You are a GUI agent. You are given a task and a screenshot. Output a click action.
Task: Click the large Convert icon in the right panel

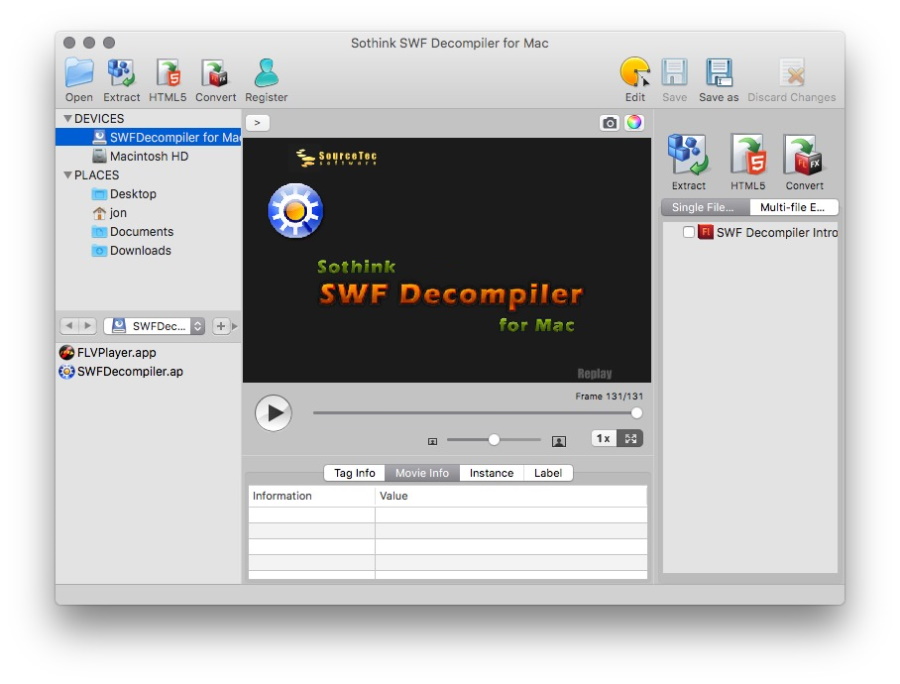coord(804,162)
